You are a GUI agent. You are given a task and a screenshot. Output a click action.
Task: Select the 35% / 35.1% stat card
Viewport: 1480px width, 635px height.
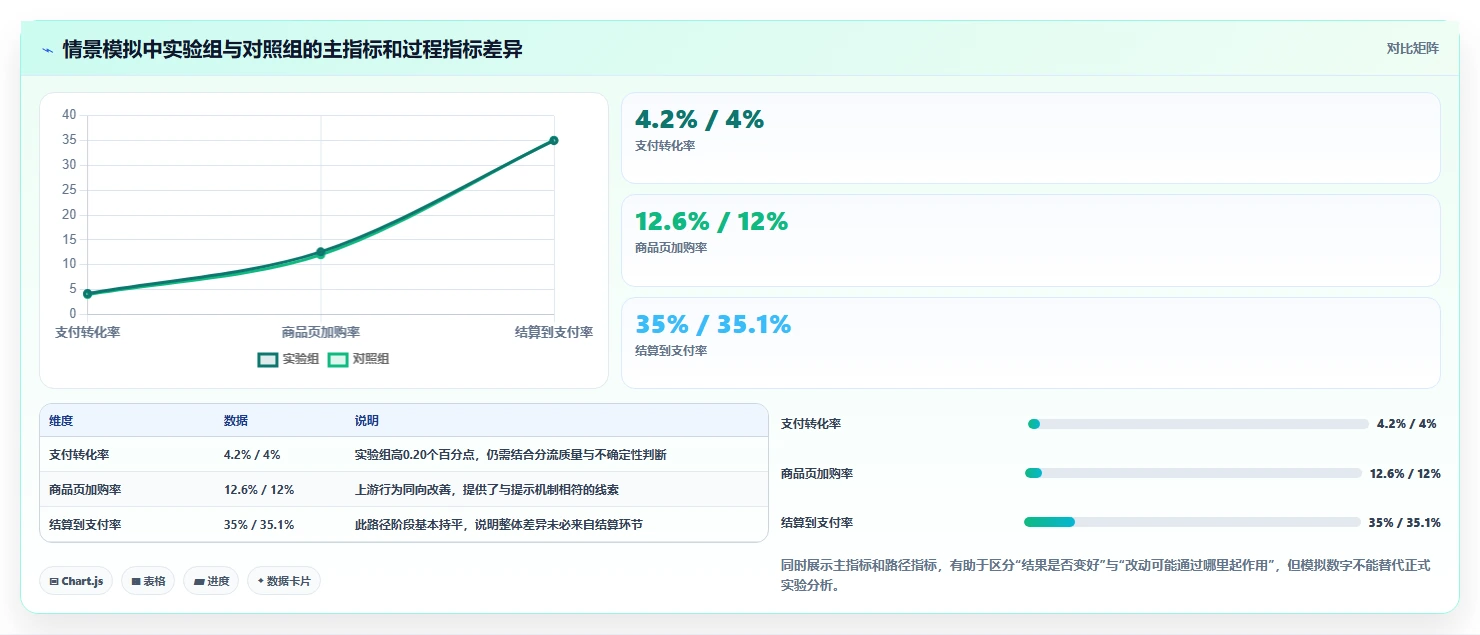point(1031,343)
